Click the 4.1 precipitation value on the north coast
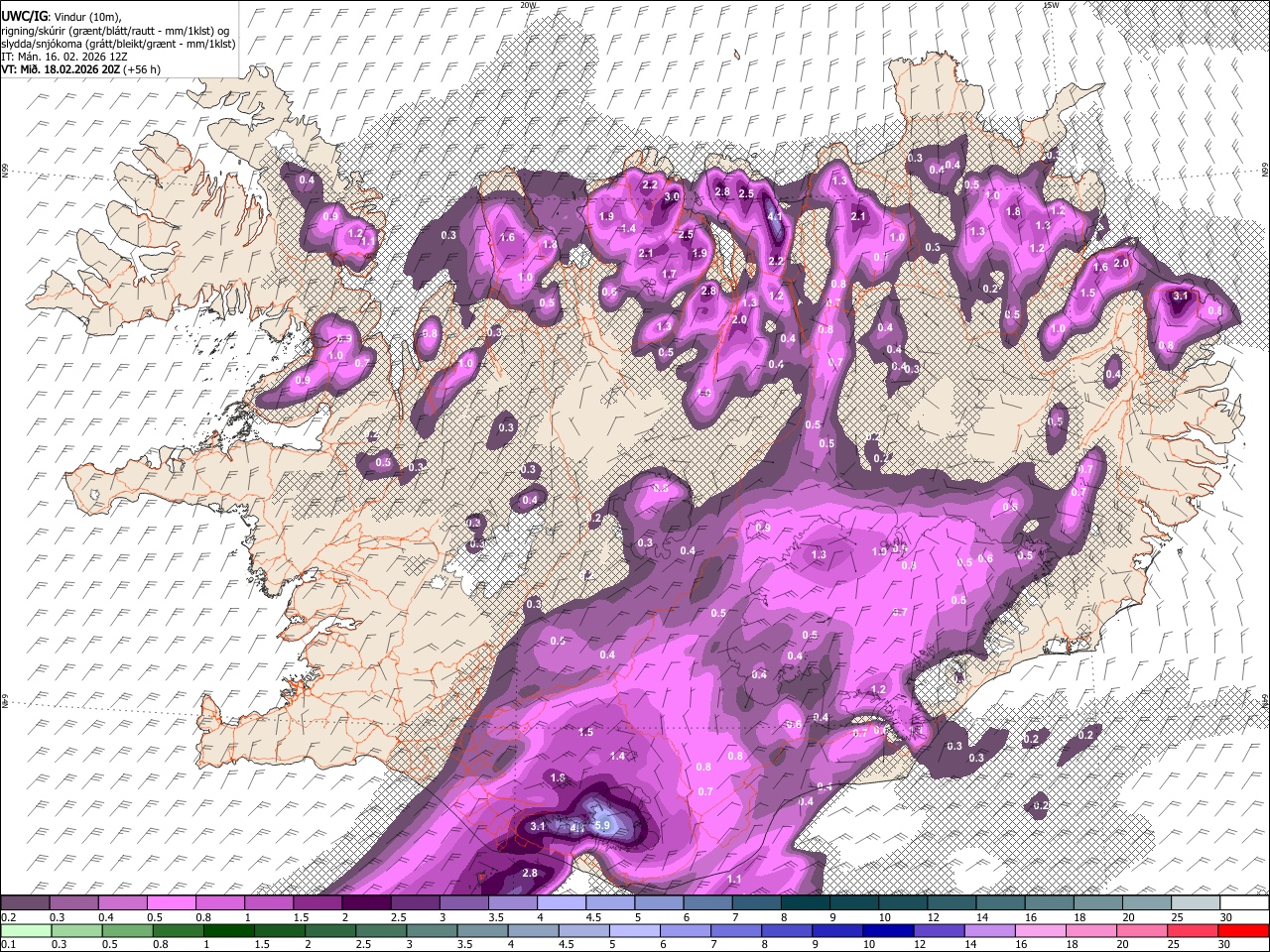 776,216
